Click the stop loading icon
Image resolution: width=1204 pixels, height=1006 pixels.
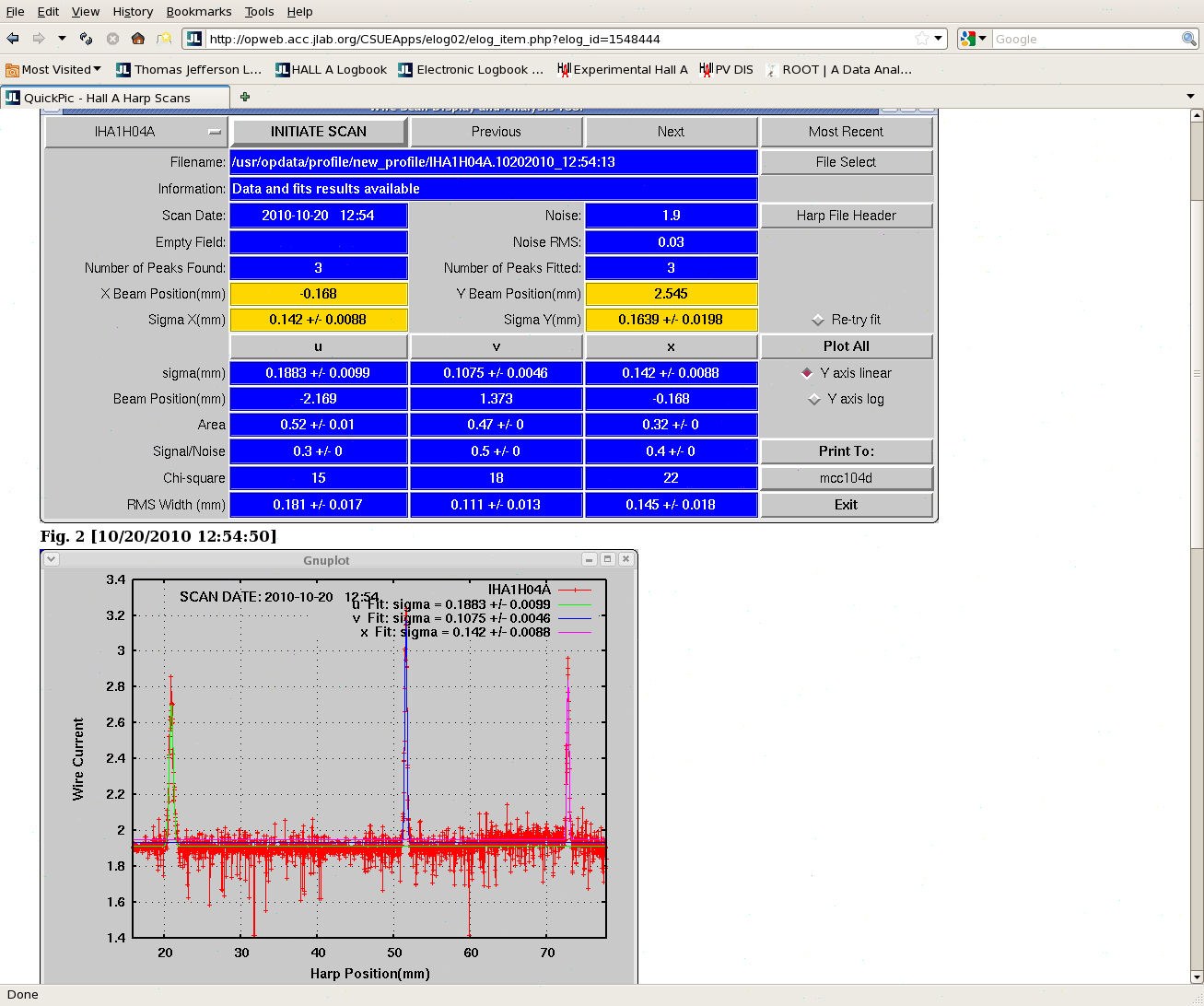click(x=112, y=39)
